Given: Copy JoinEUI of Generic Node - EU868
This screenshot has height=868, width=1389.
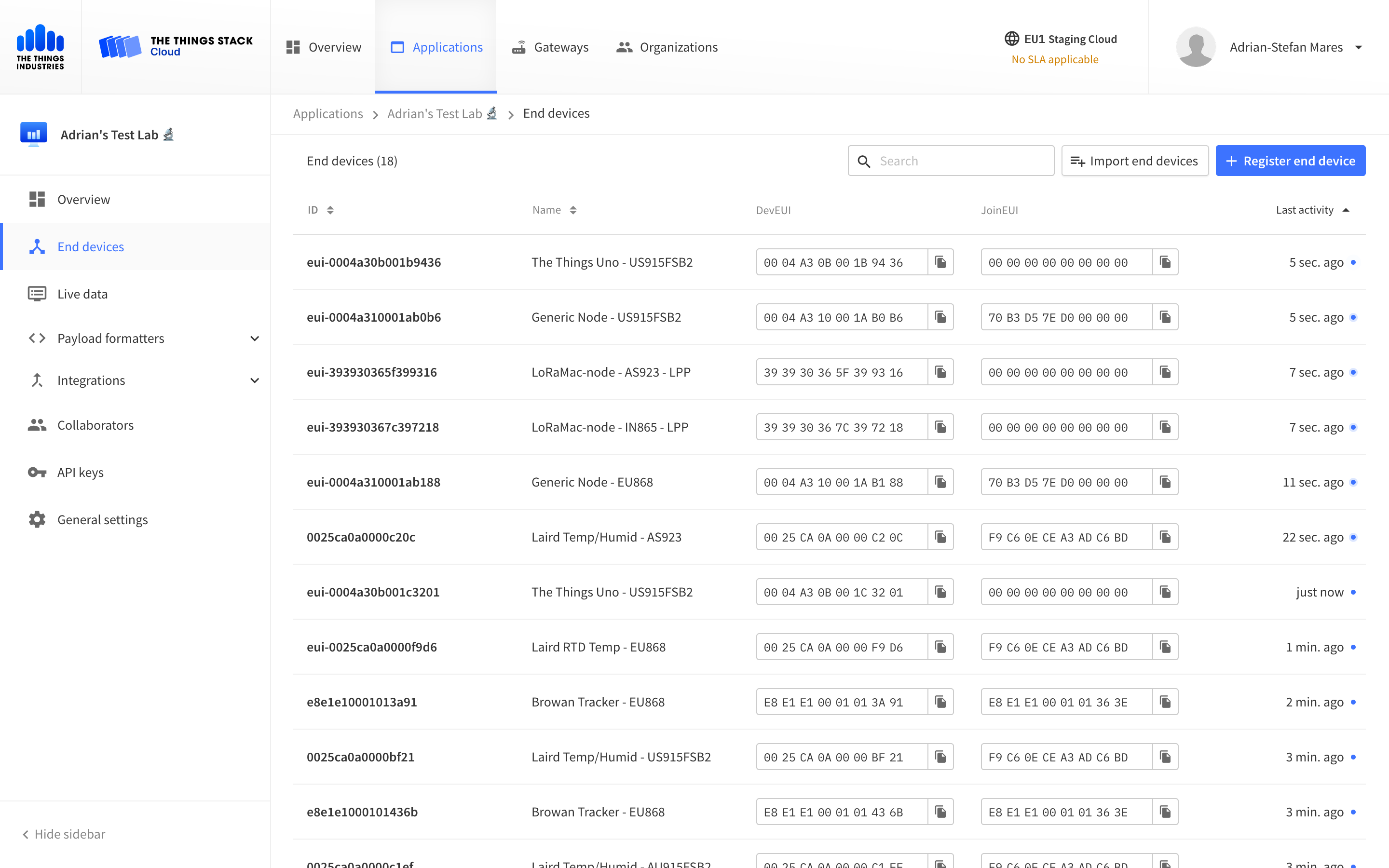Looking at the screenshot, I should 1165,482.
